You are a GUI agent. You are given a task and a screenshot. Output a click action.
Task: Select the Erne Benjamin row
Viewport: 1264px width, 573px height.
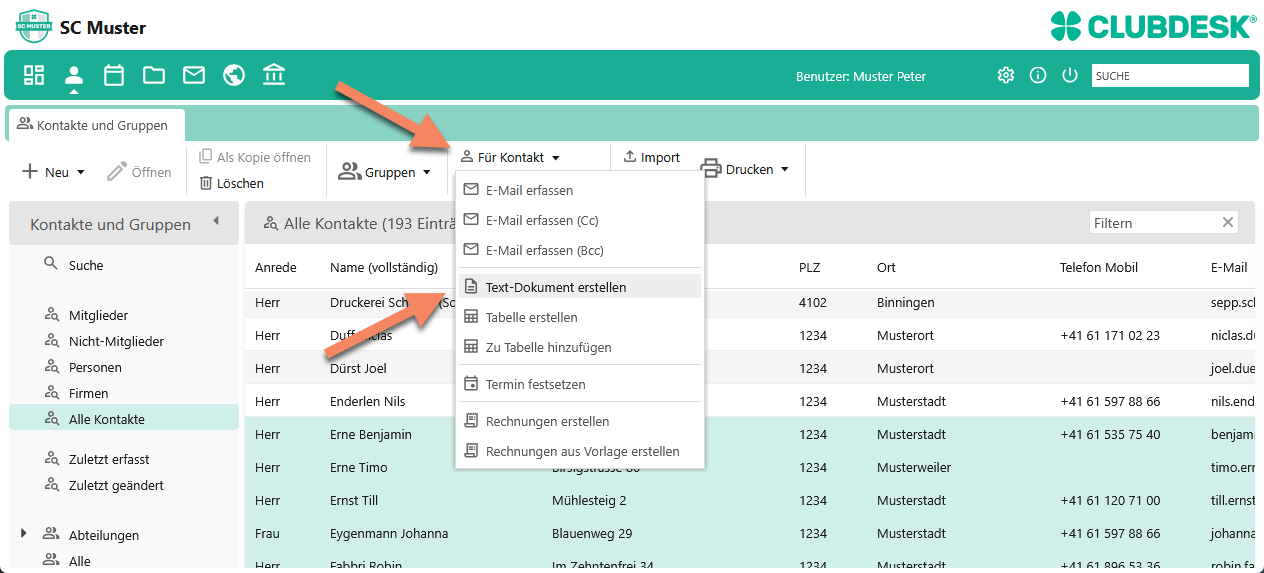coord(750,434)
